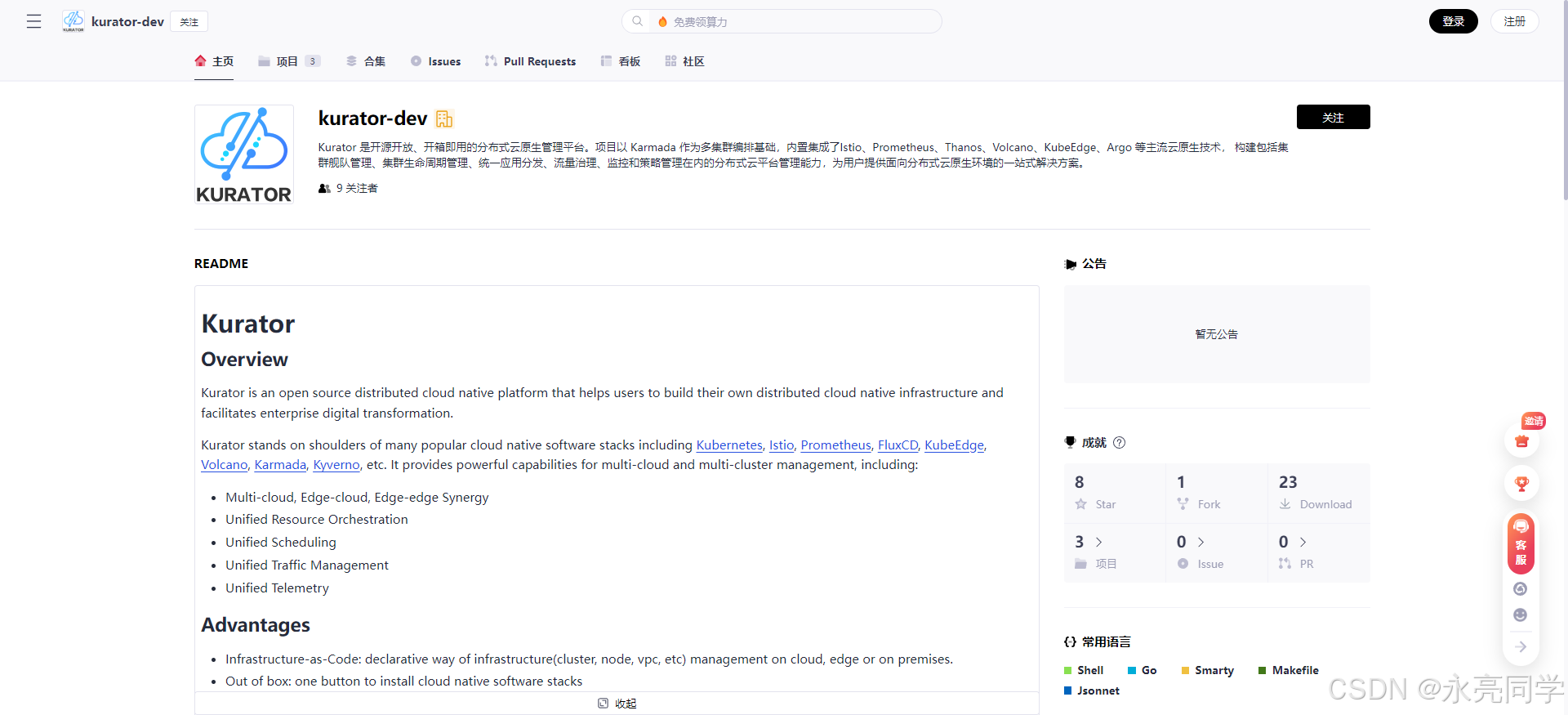Focus the 免费领算力 search field

782,21
